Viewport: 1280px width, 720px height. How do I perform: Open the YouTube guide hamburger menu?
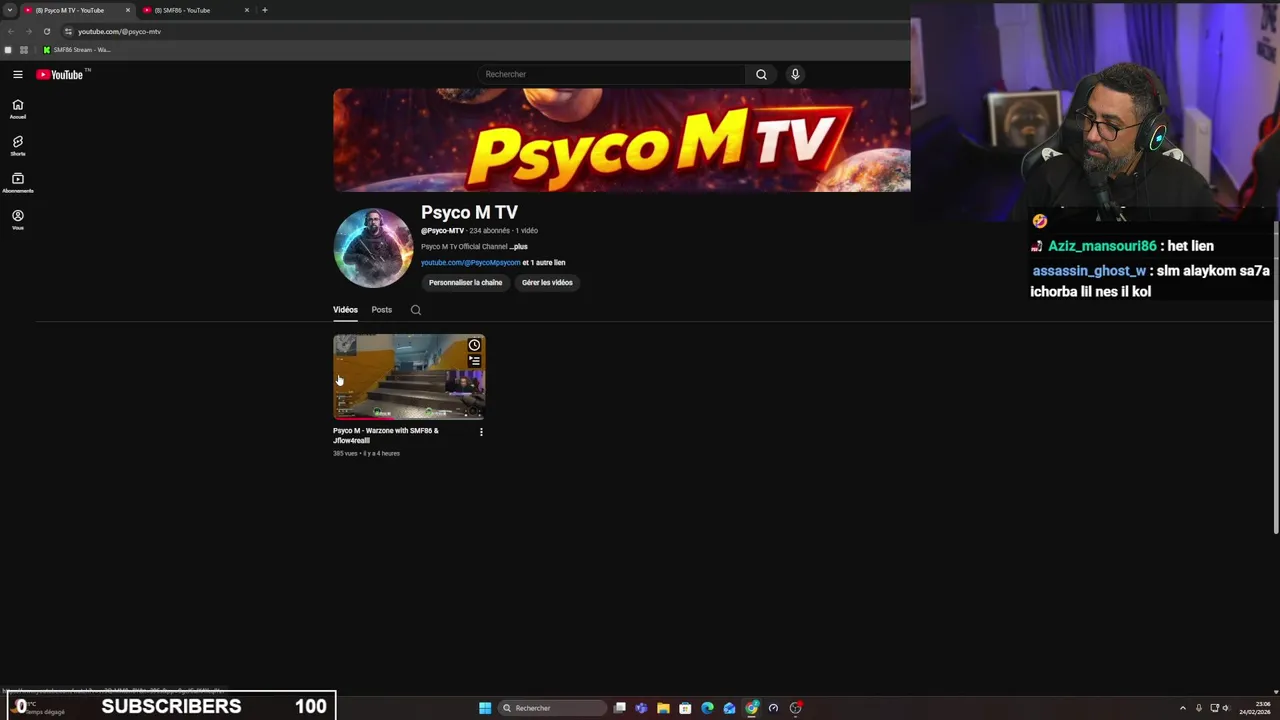[17, 74]
